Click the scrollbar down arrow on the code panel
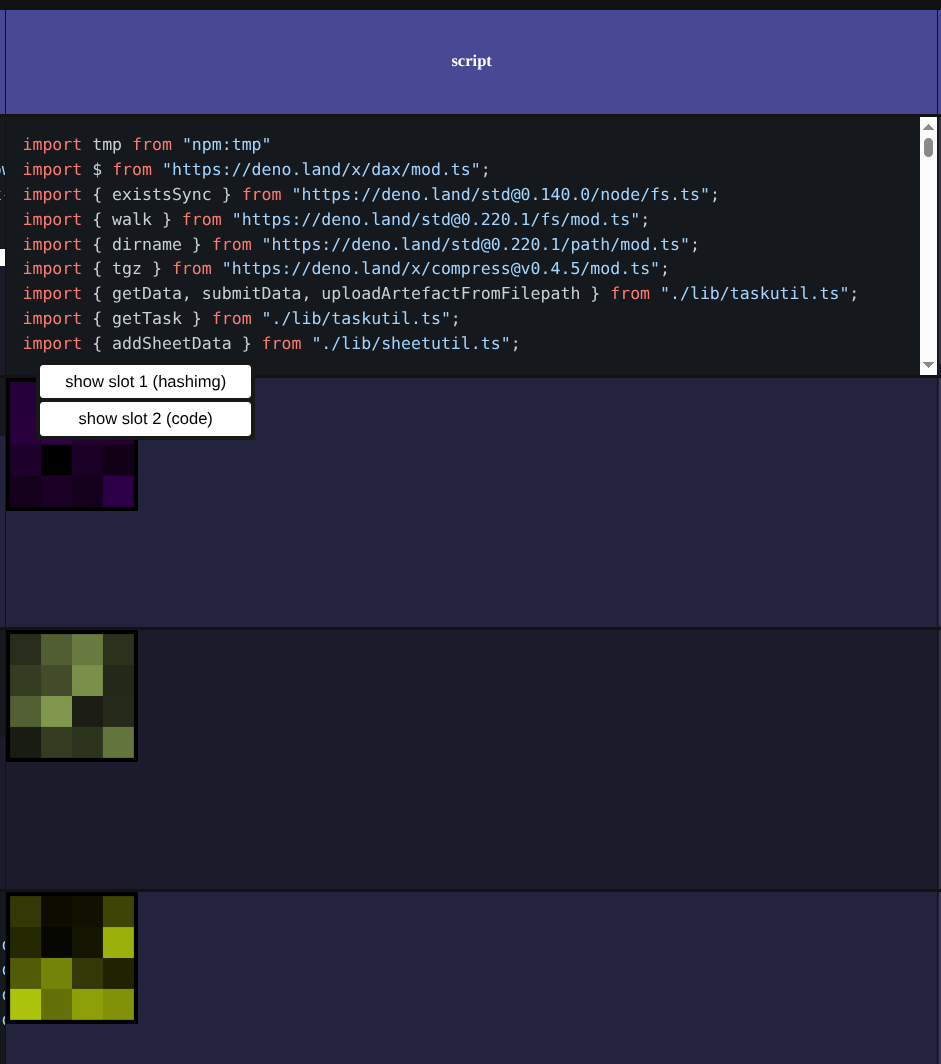Viewport: 941px width, 1064px height. [929, 366]
